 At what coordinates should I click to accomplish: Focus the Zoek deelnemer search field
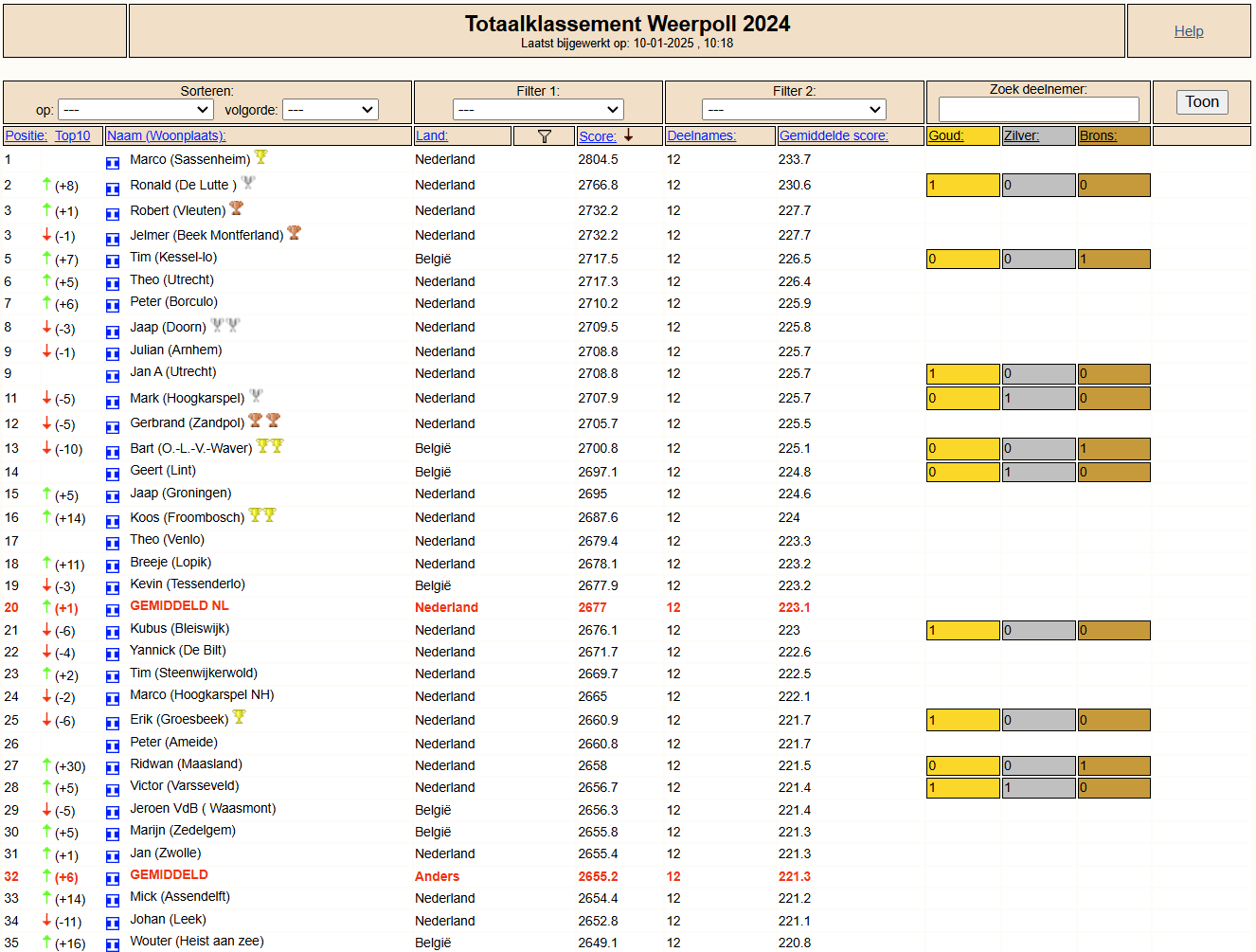click(1038, 109)
